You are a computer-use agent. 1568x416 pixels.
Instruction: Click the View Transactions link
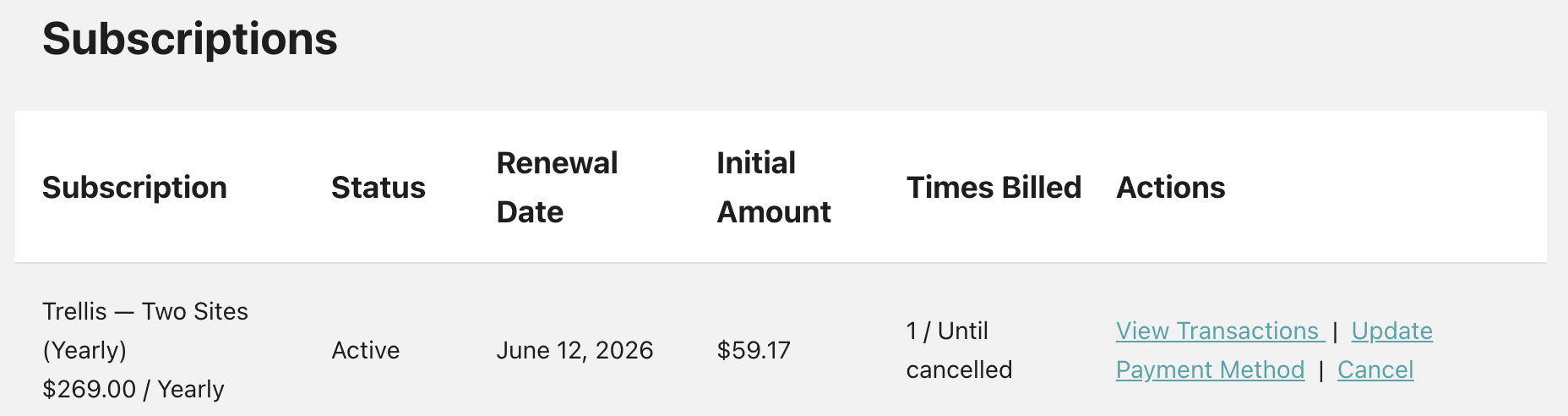1217,331
